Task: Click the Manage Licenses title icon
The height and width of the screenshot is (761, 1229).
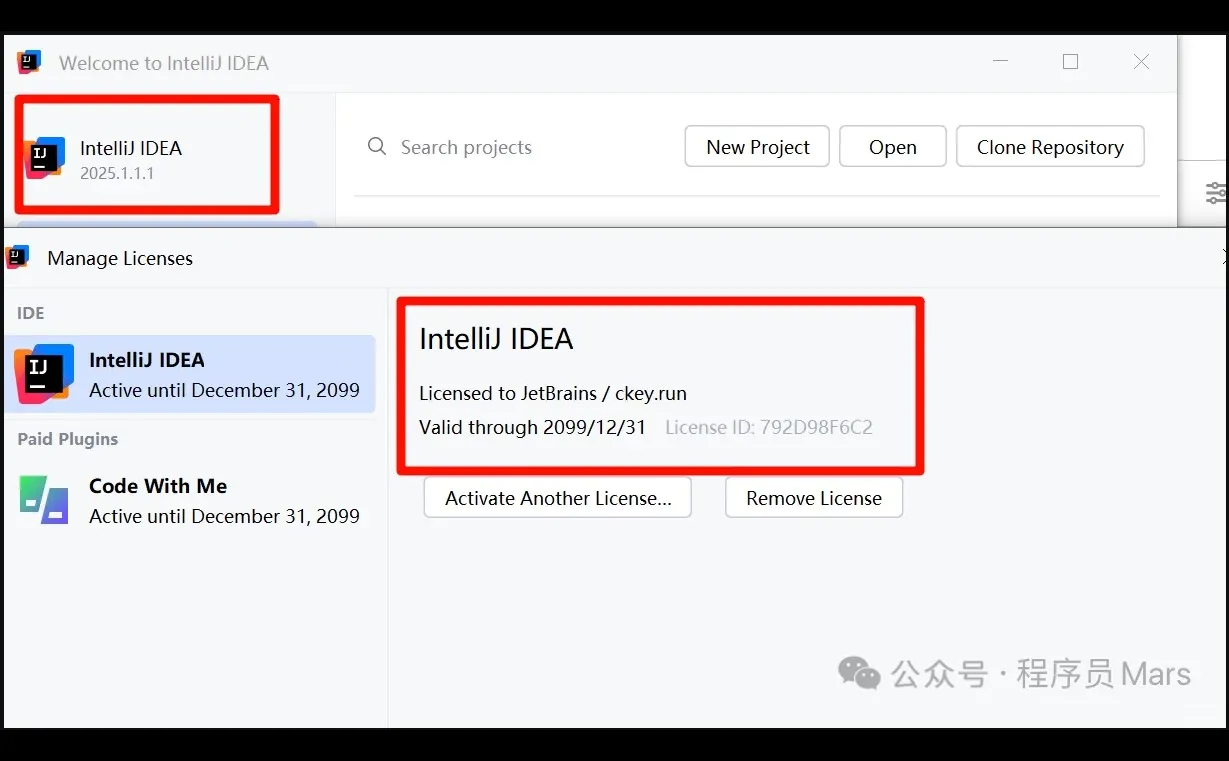Action: click(18, 258)
